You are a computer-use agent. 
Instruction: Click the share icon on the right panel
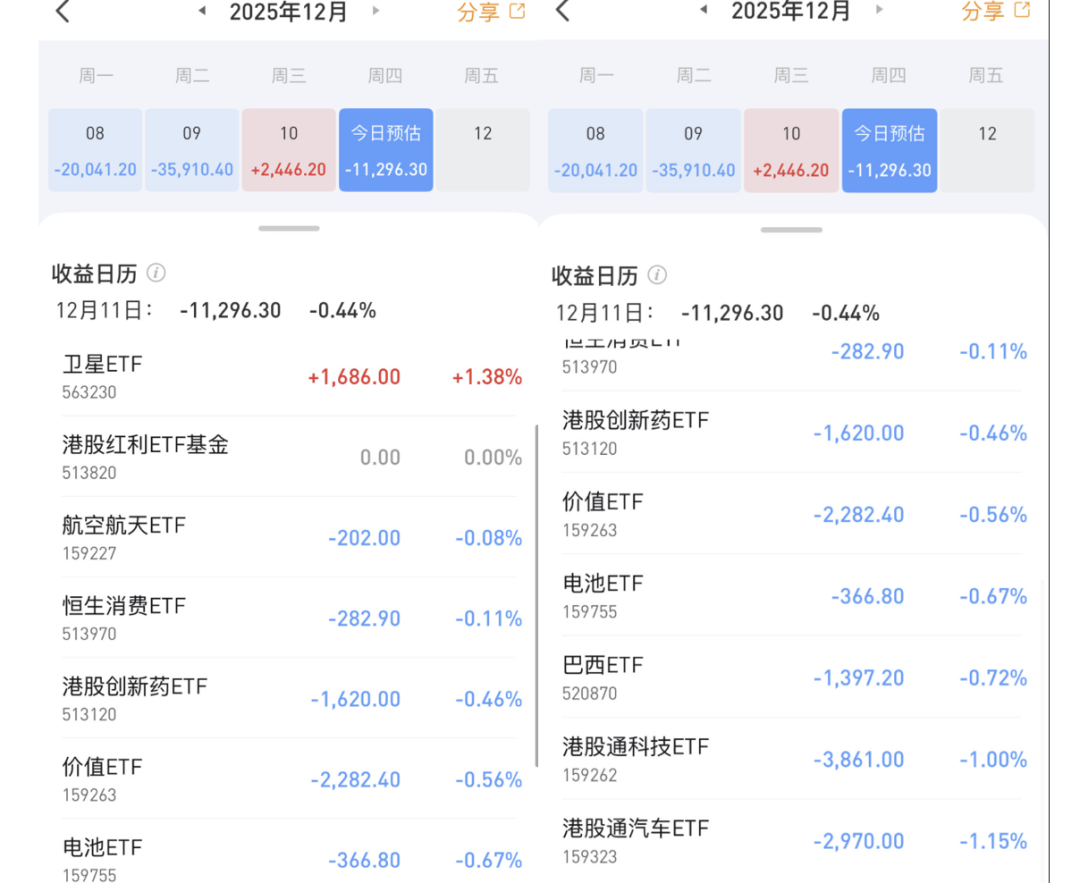(1022, 10)
